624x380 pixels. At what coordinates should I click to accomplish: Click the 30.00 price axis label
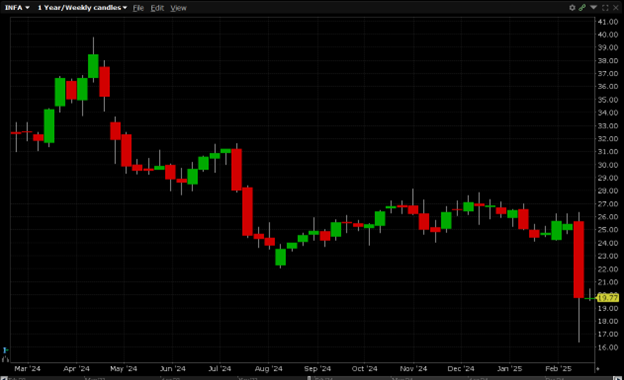(608, 165)
